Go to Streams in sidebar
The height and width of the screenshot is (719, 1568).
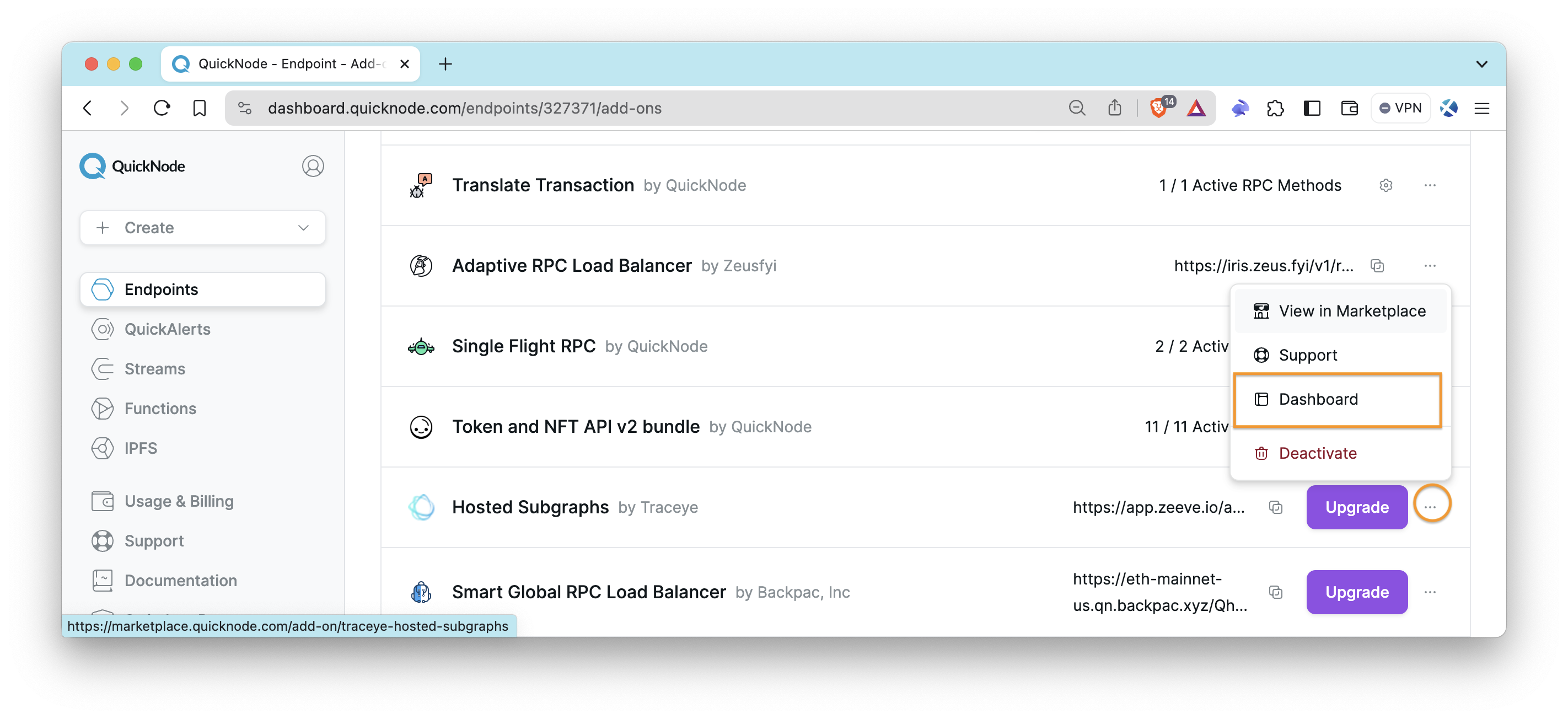[138, 369]
